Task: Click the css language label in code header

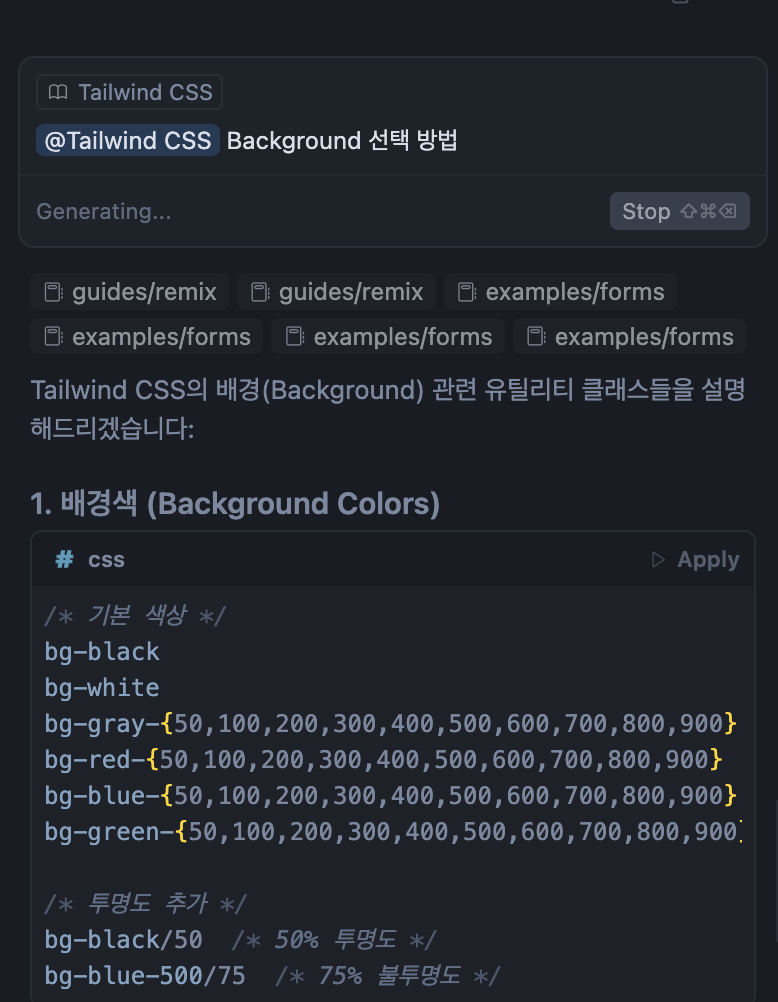Action: pos(106,560)
